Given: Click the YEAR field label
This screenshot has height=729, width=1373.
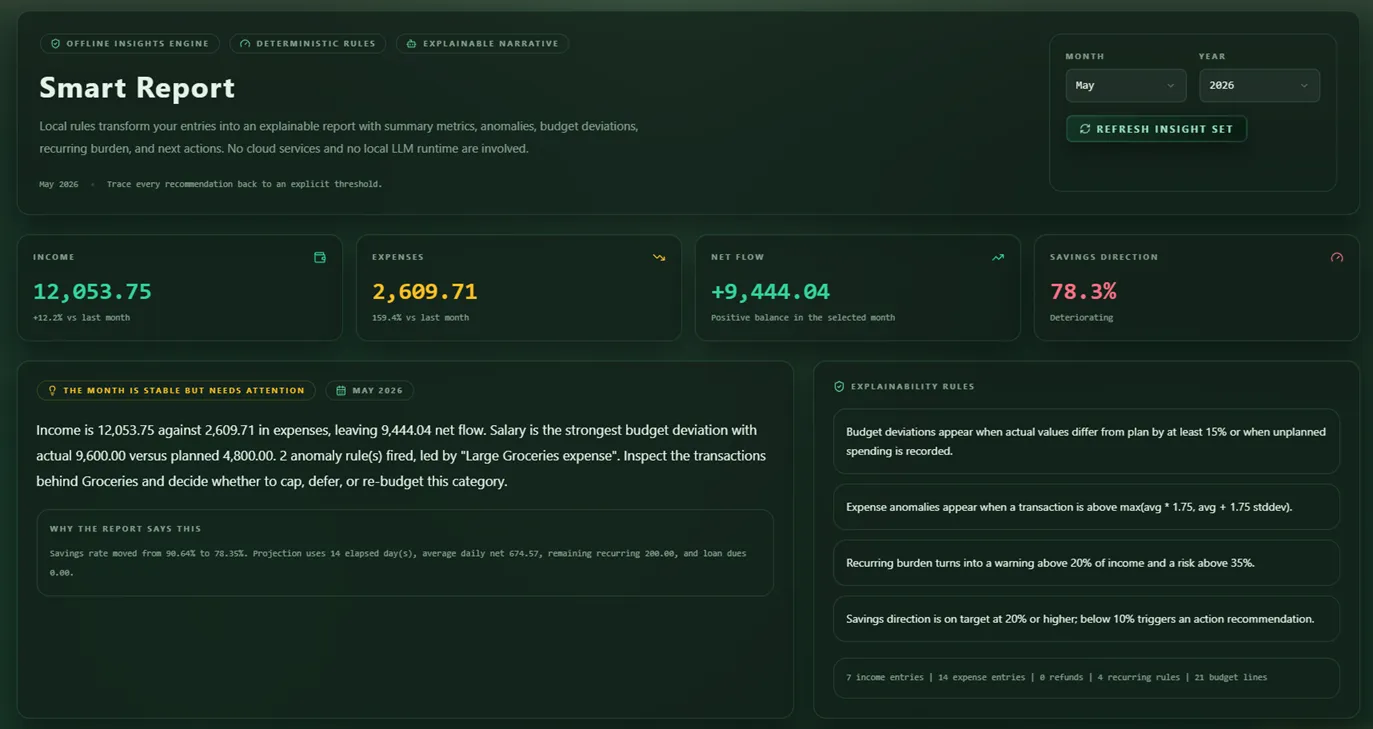Looking at the screenshot, I should (1212, 57).
